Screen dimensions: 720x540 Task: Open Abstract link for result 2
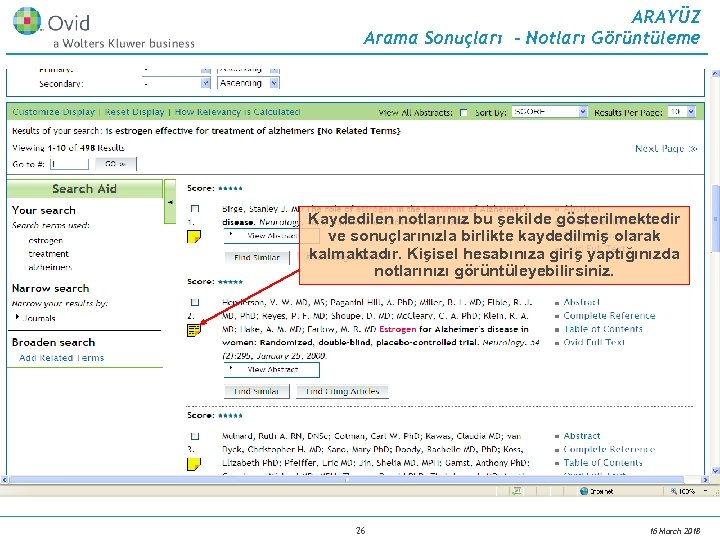(581, 302)
